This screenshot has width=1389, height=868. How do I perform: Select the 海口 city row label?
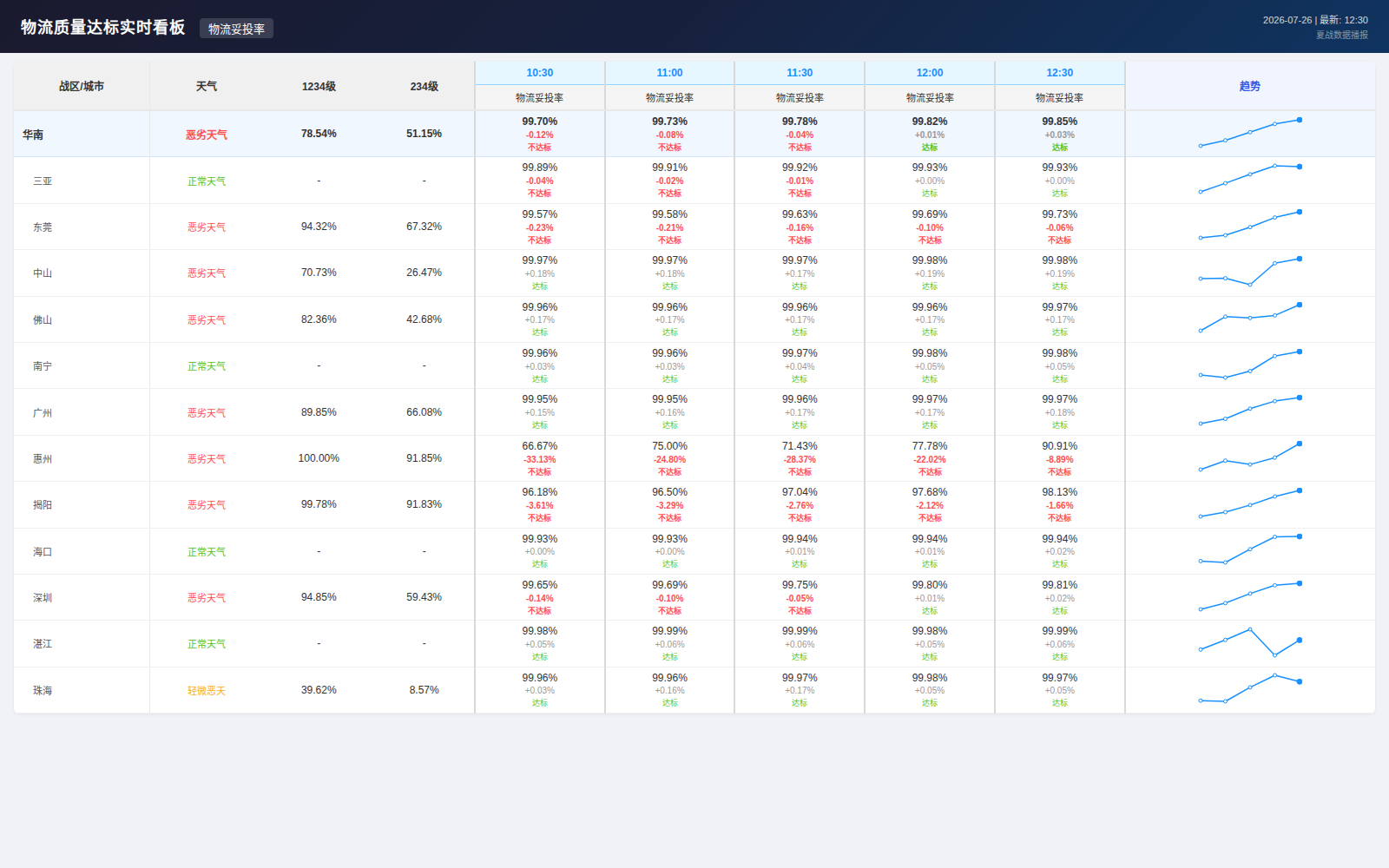click(43, 552)
